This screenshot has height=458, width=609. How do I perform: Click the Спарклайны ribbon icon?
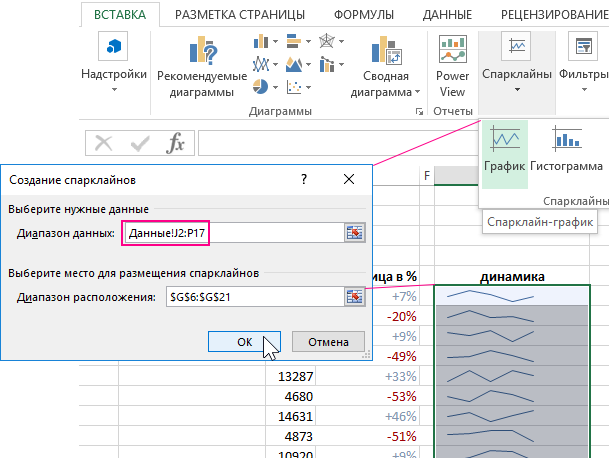(x=516, y=46)
